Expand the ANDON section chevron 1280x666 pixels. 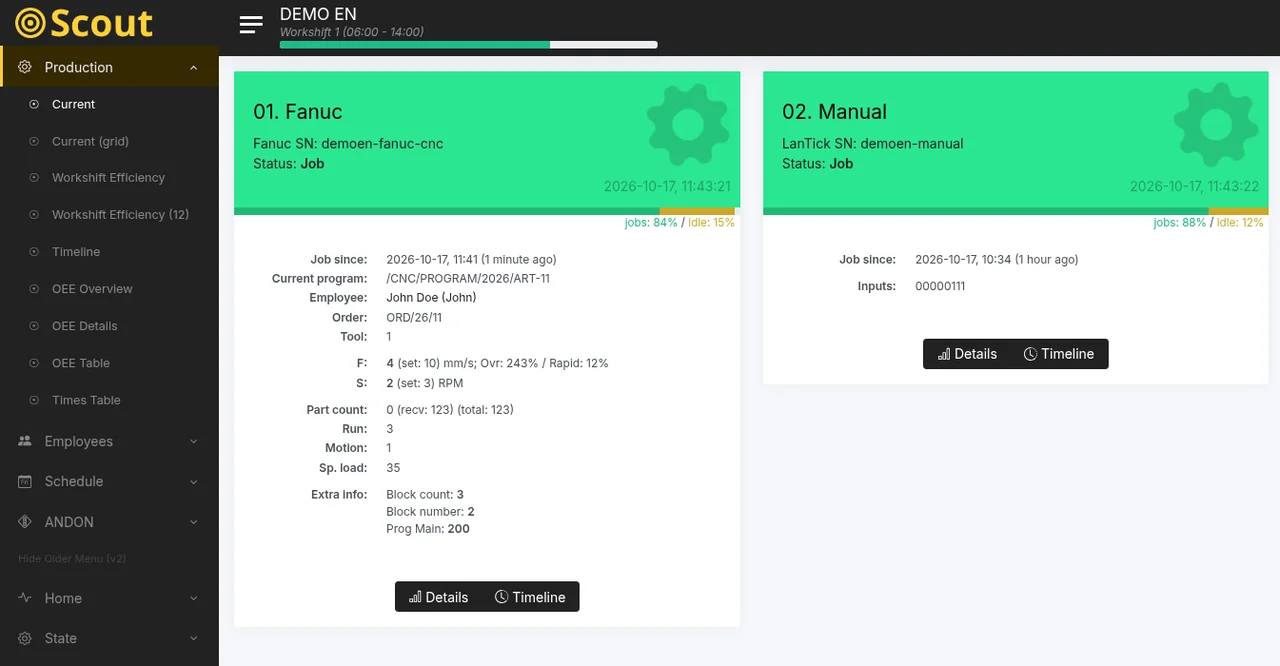coord(194,522)
